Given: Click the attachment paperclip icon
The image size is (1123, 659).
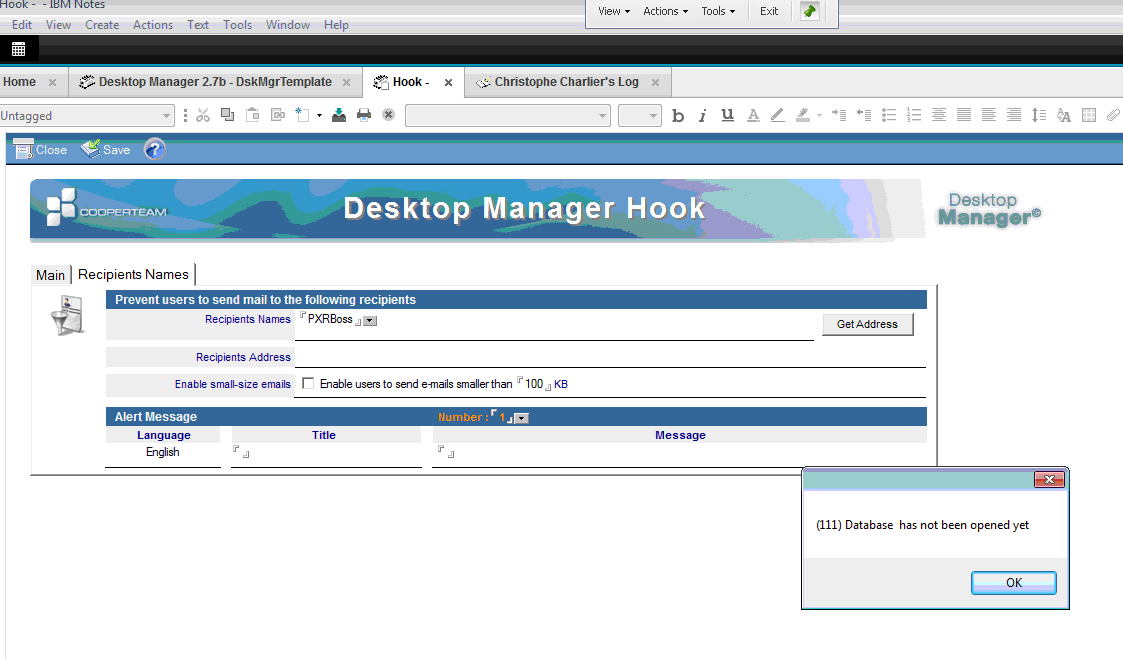Looking at the screenshot, I should click(x=1112, y=116).
